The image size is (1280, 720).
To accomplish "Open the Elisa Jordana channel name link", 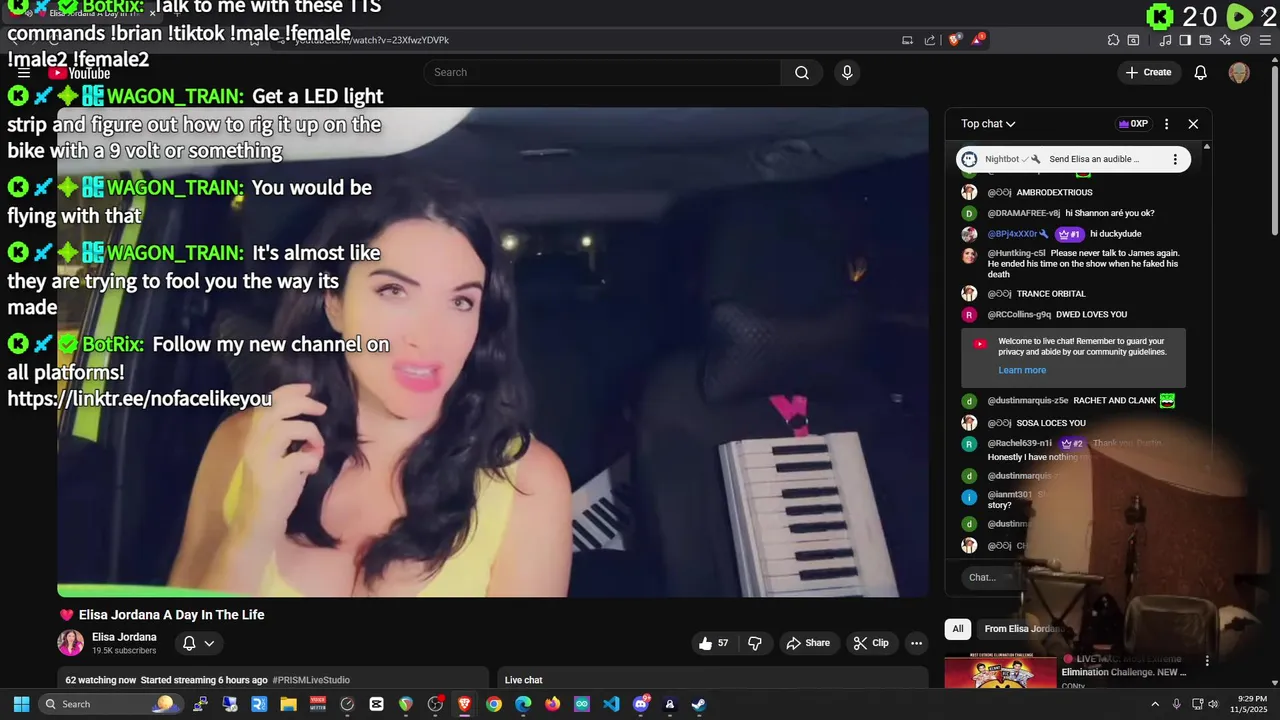I will (x=124, y=637).
